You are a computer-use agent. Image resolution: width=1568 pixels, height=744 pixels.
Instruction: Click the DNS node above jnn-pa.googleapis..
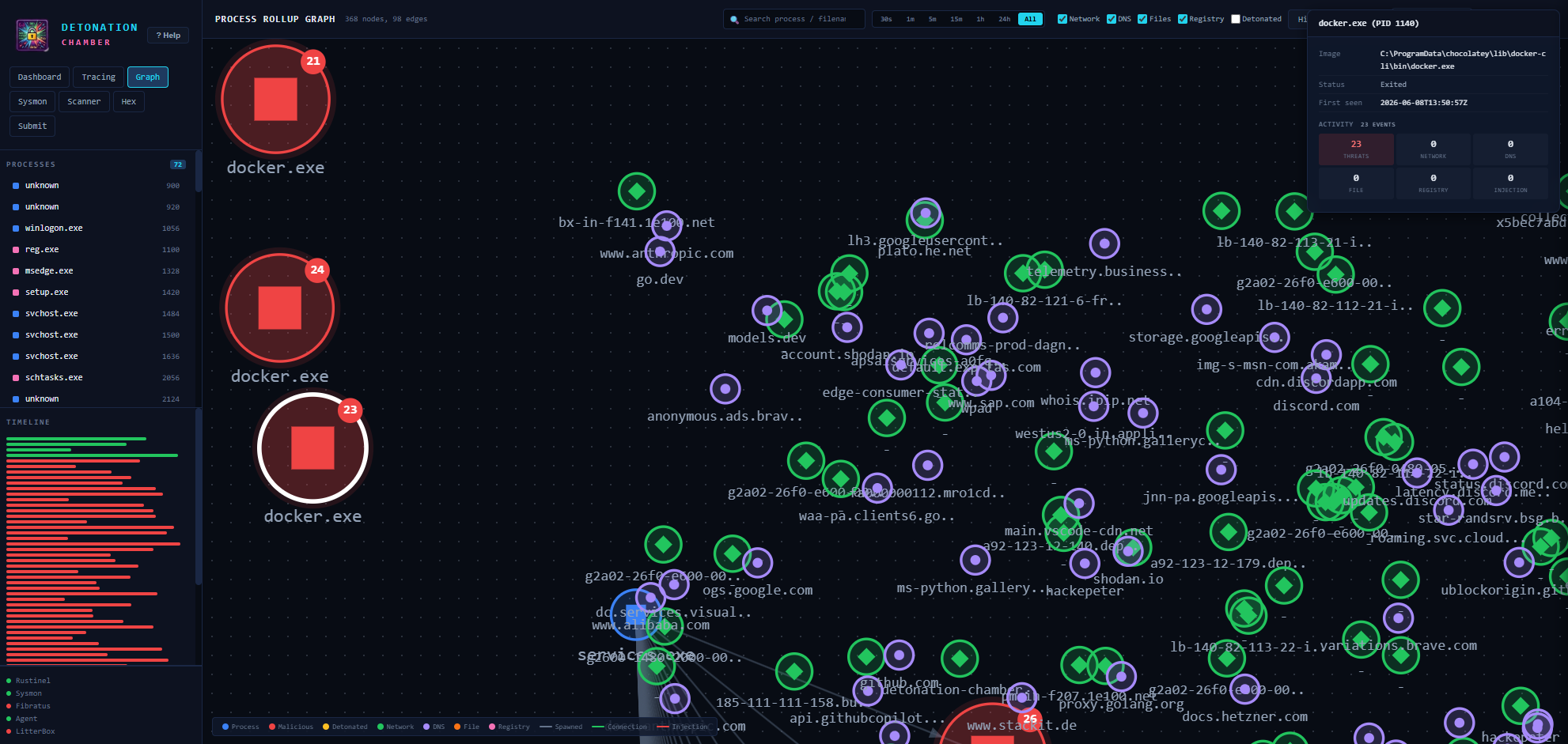pyautogui.click(x=1221, y=470)
